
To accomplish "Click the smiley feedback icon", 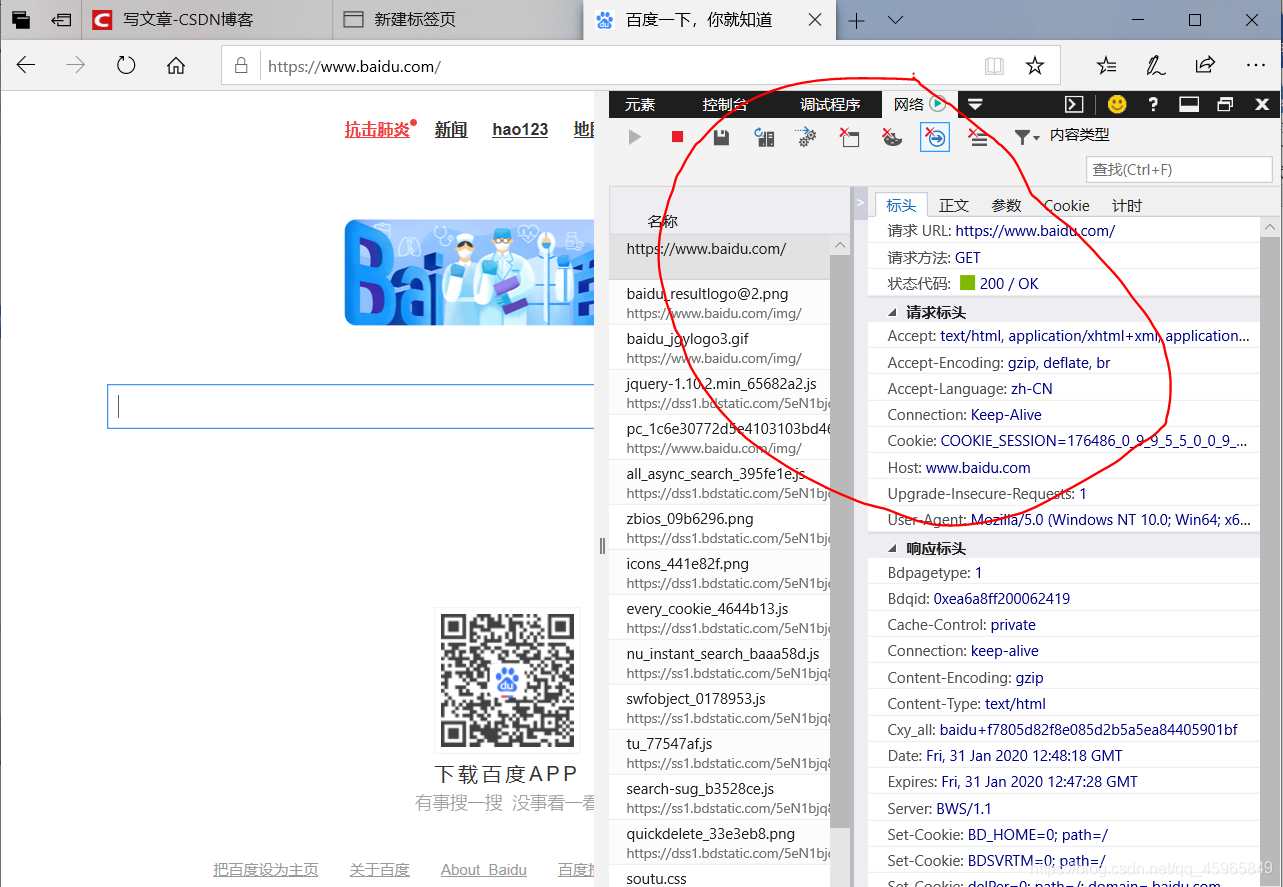I will pos(1117,104).
